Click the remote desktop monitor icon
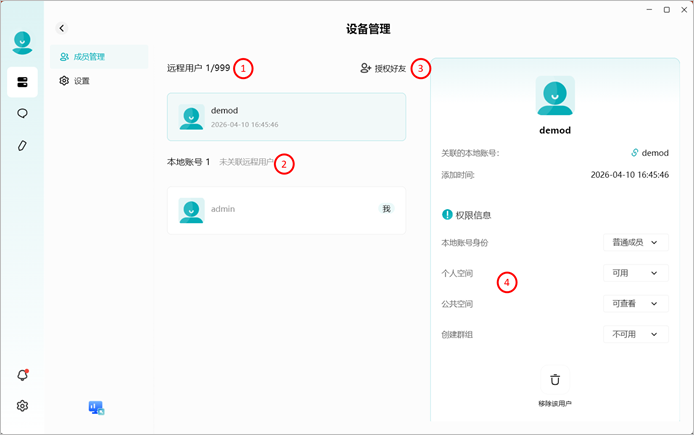Viewport: 694px width, 435px height. [x=96, y=408]
